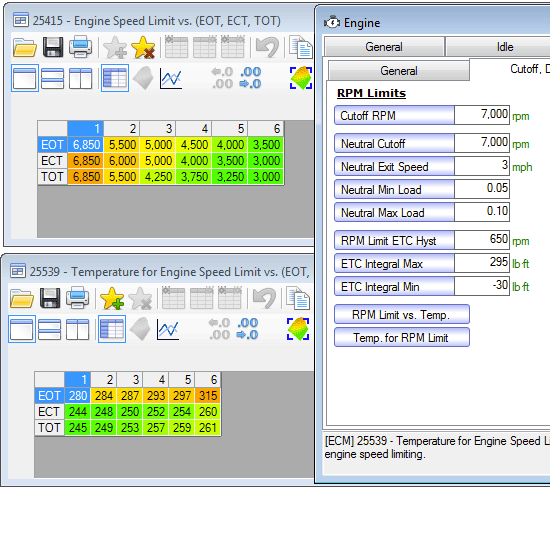Colored surface fit-view icon in 25539 window

click(x=298, y=329)
